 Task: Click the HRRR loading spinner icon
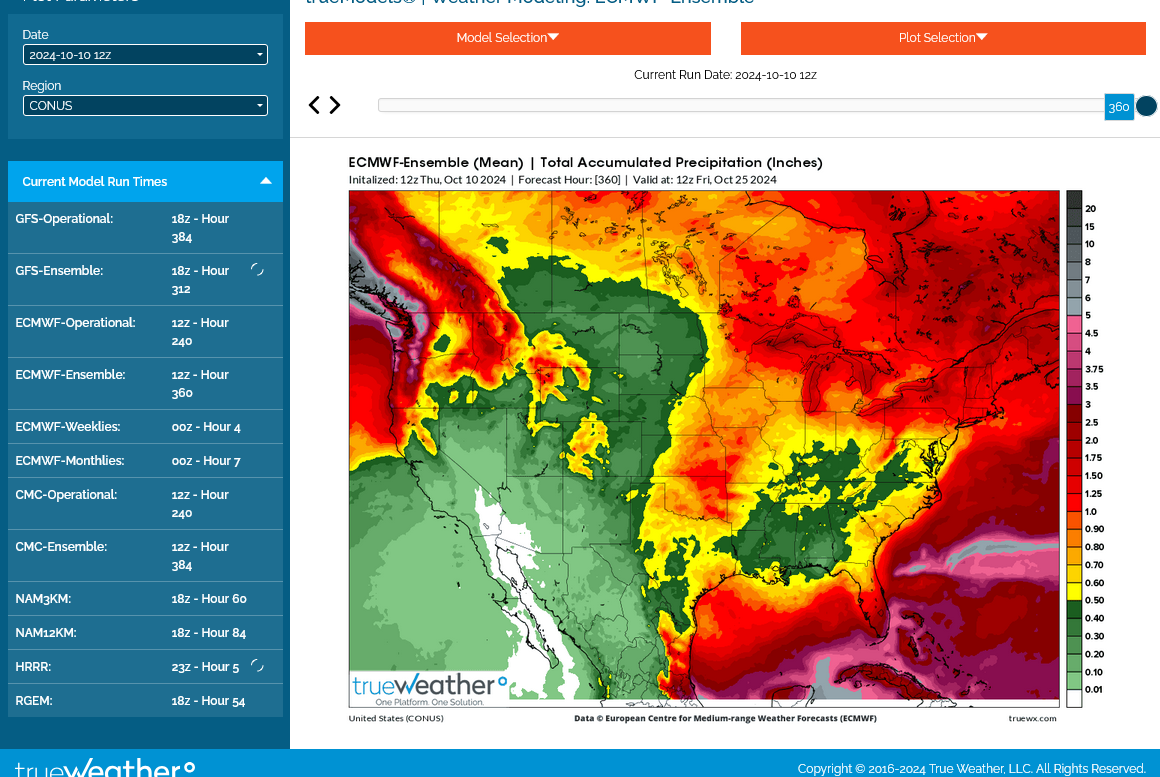[257, 666]
